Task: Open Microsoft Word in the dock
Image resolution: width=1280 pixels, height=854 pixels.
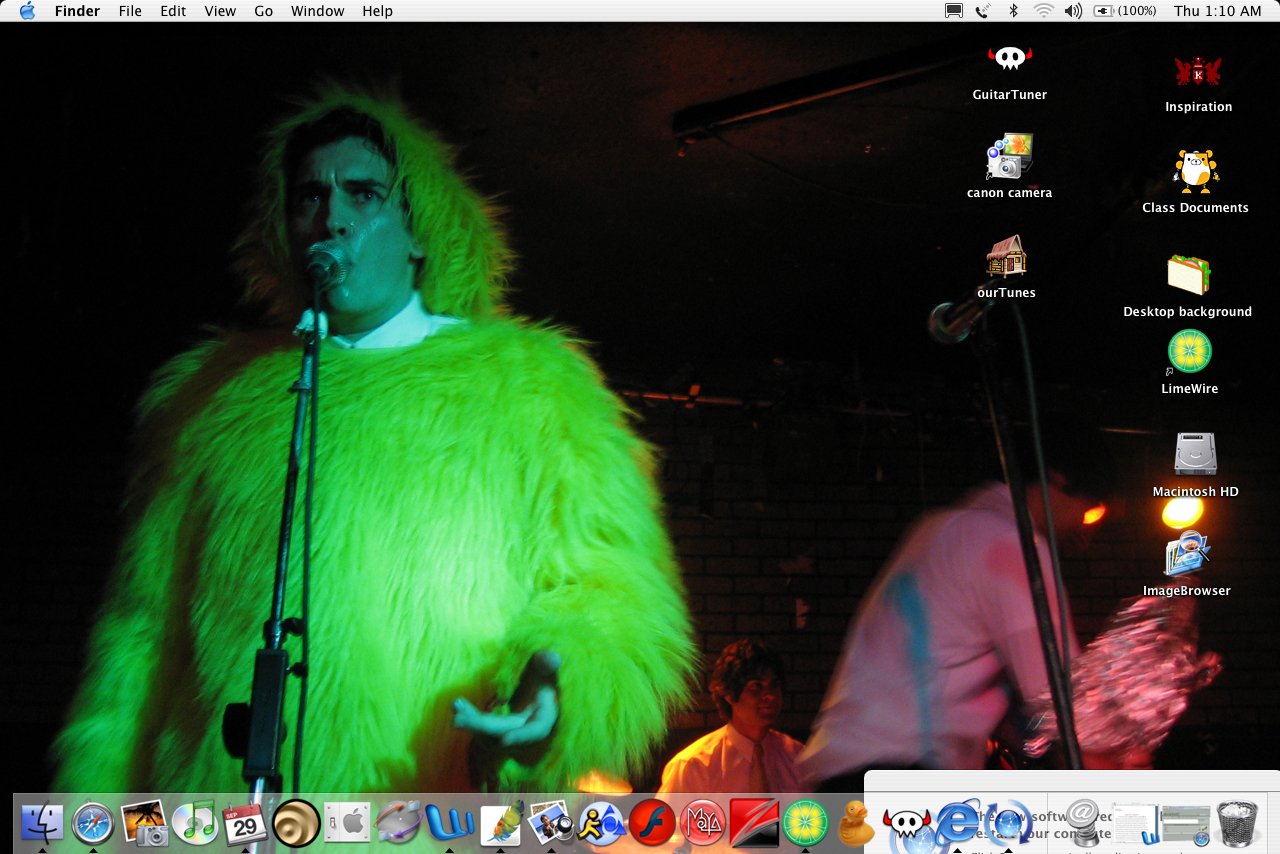Action: click(449, 824)
